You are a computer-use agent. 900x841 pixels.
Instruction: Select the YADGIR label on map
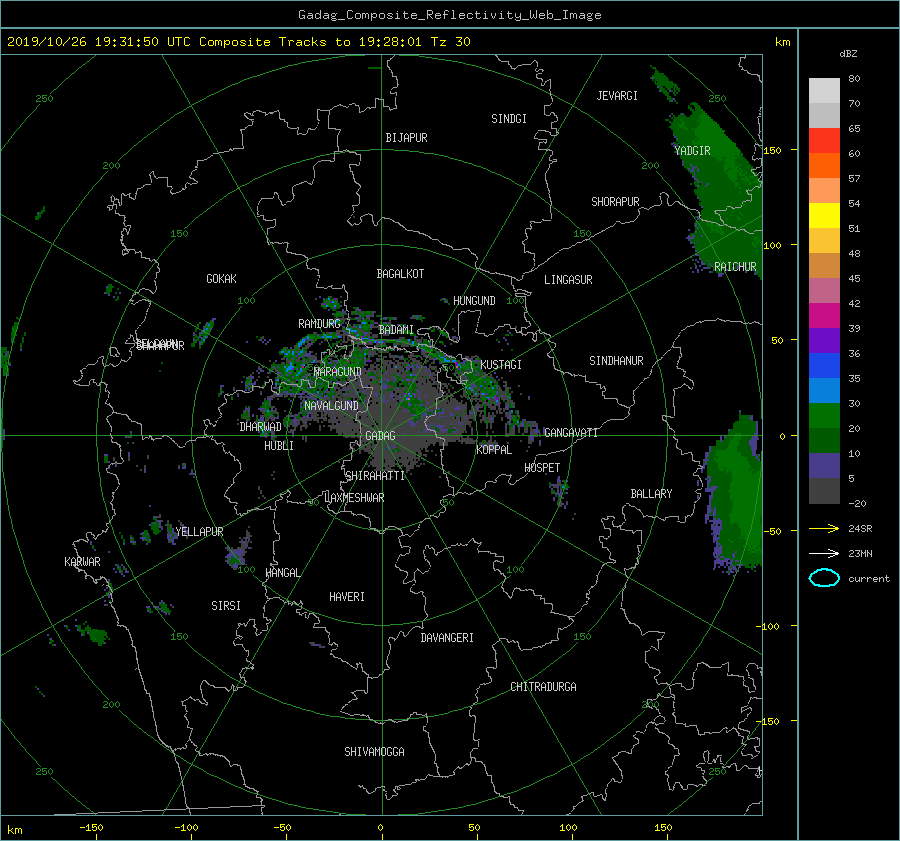(692, 150)
